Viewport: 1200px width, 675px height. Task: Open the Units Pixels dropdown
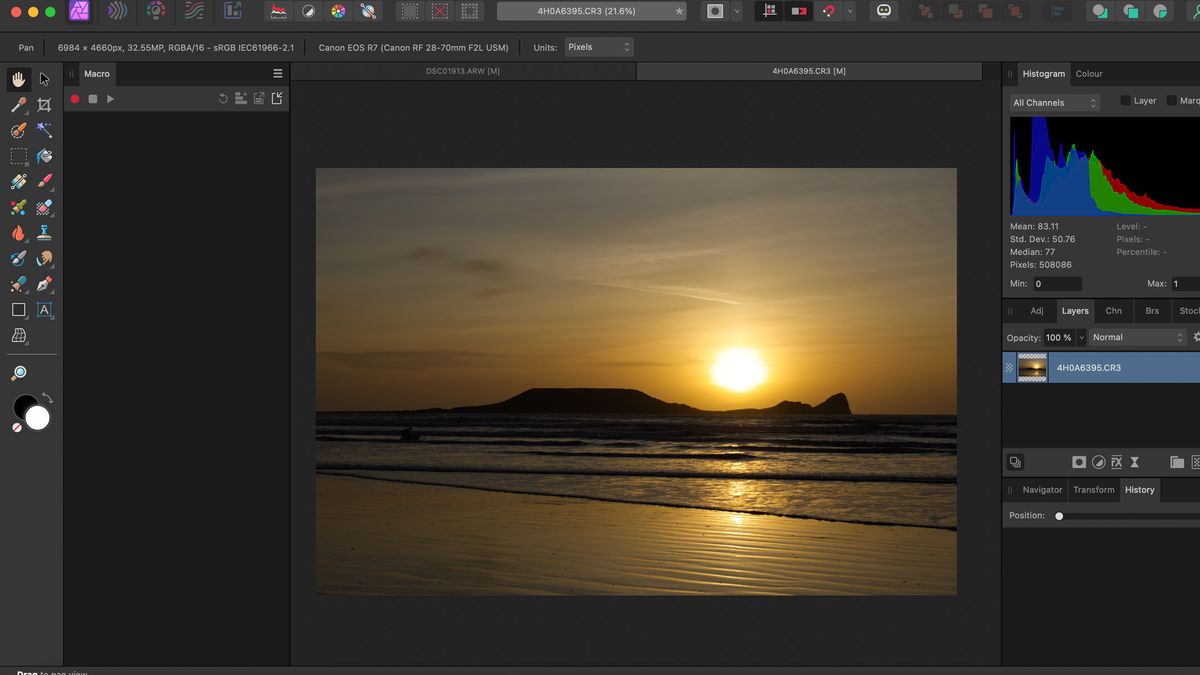599,47
